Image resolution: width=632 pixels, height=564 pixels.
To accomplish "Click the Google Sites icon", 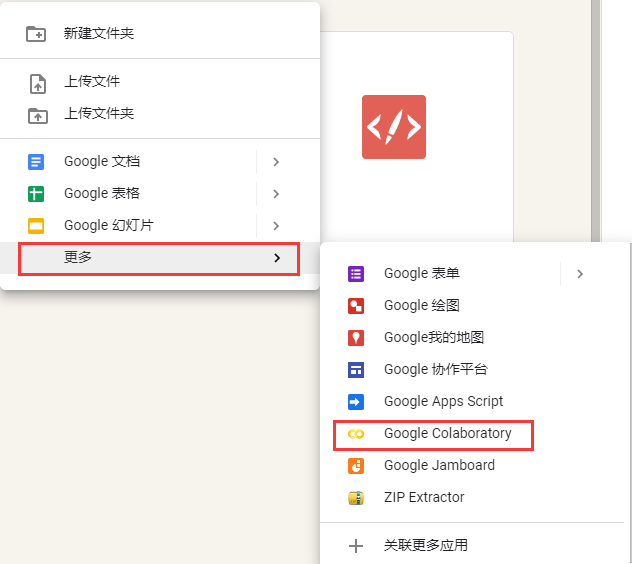I will click(356, 370).
